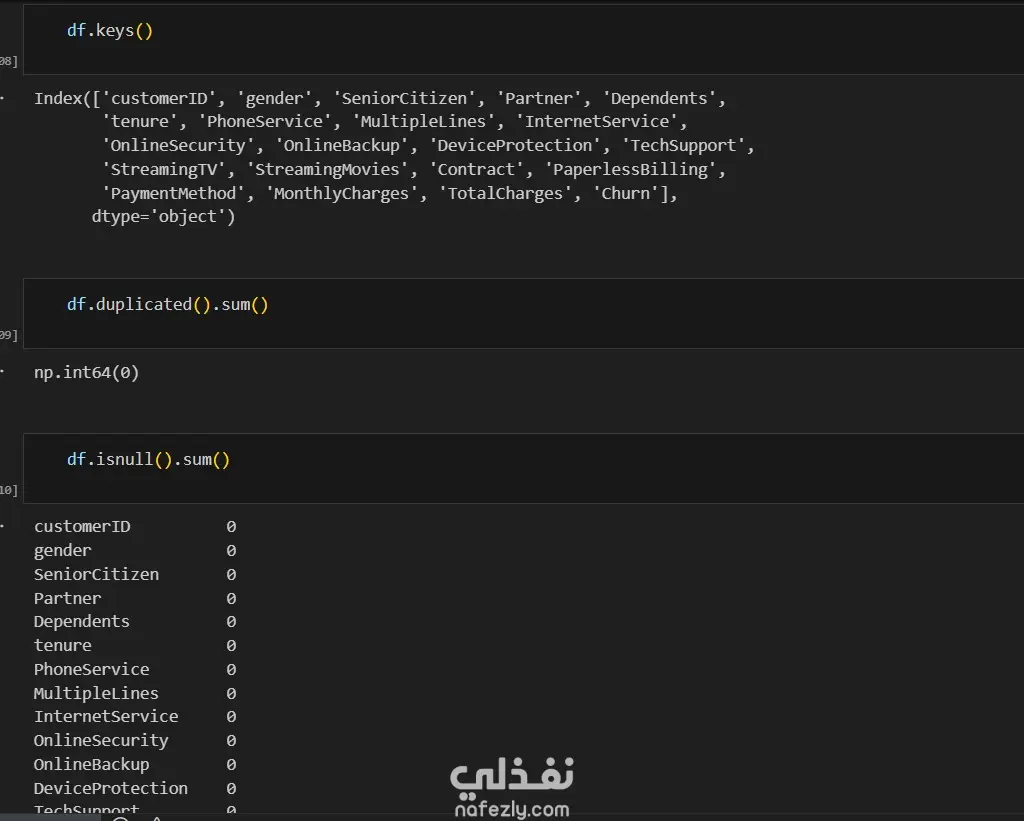Click the execution count of the duplicated cell
1024x821 pixels.
8,336
